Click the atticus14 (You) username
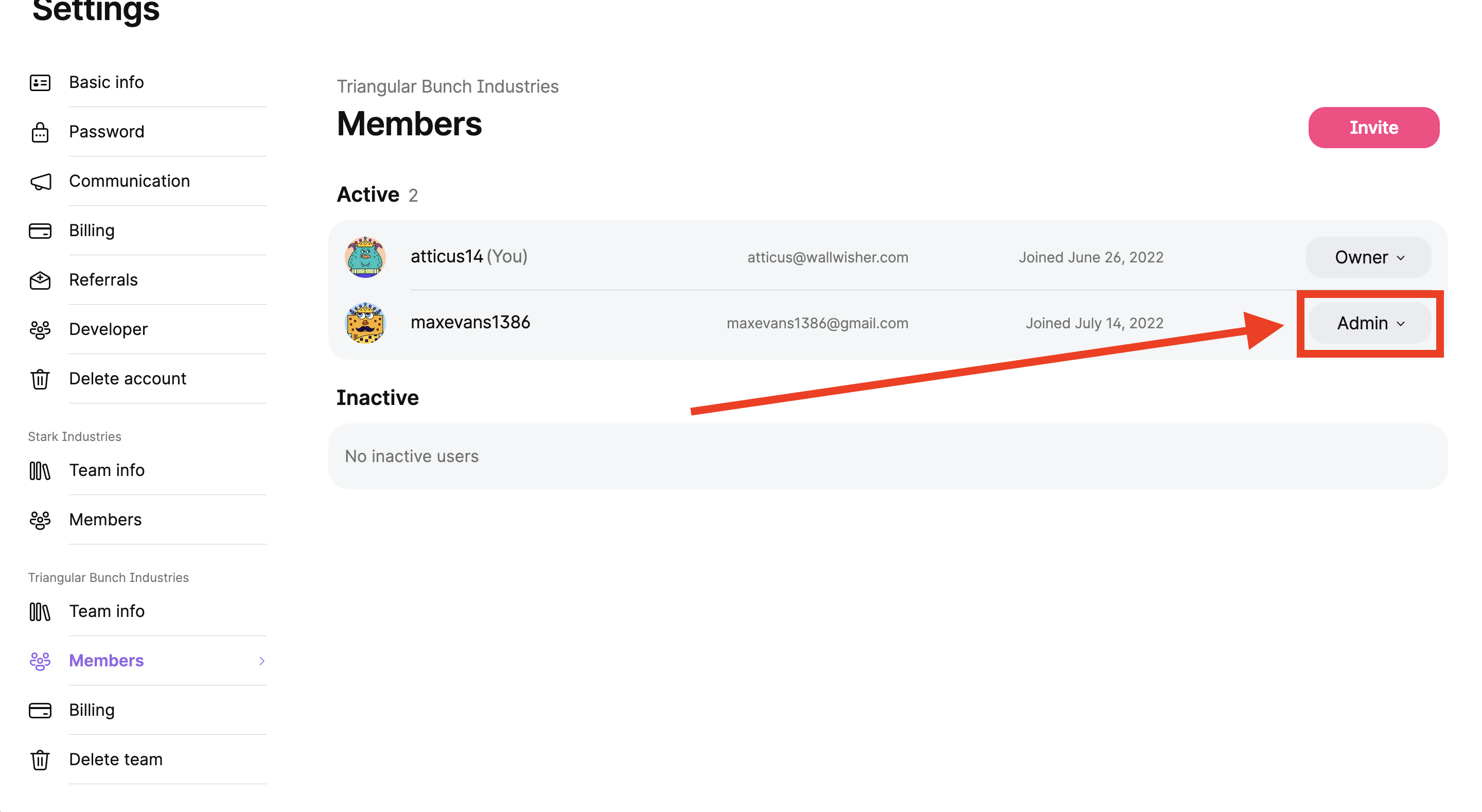 click(x=469, y=256)
